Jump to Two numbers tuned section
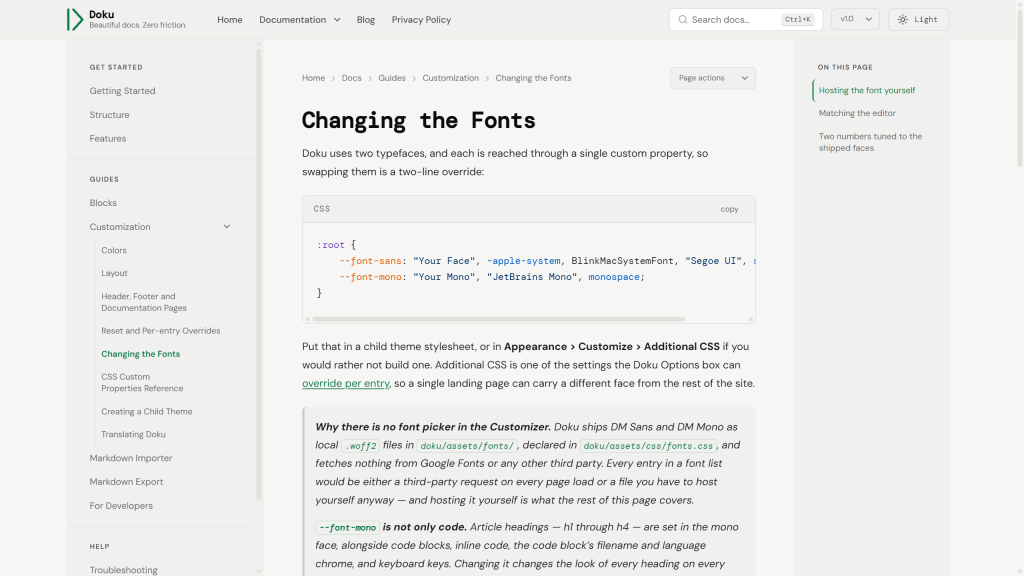 871,142
